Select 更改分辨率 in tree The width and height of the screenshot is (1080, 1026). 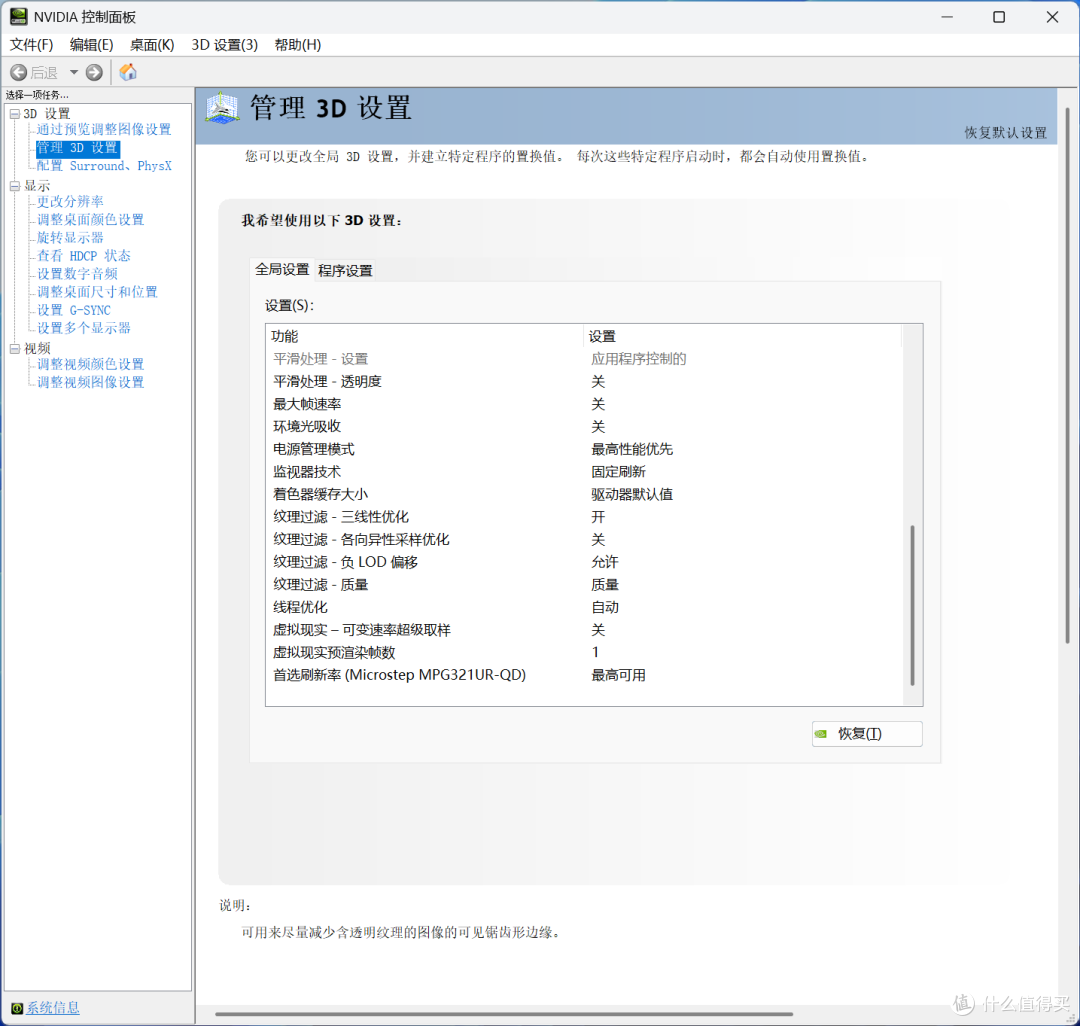pyautogui.click(x=70, y=202)
